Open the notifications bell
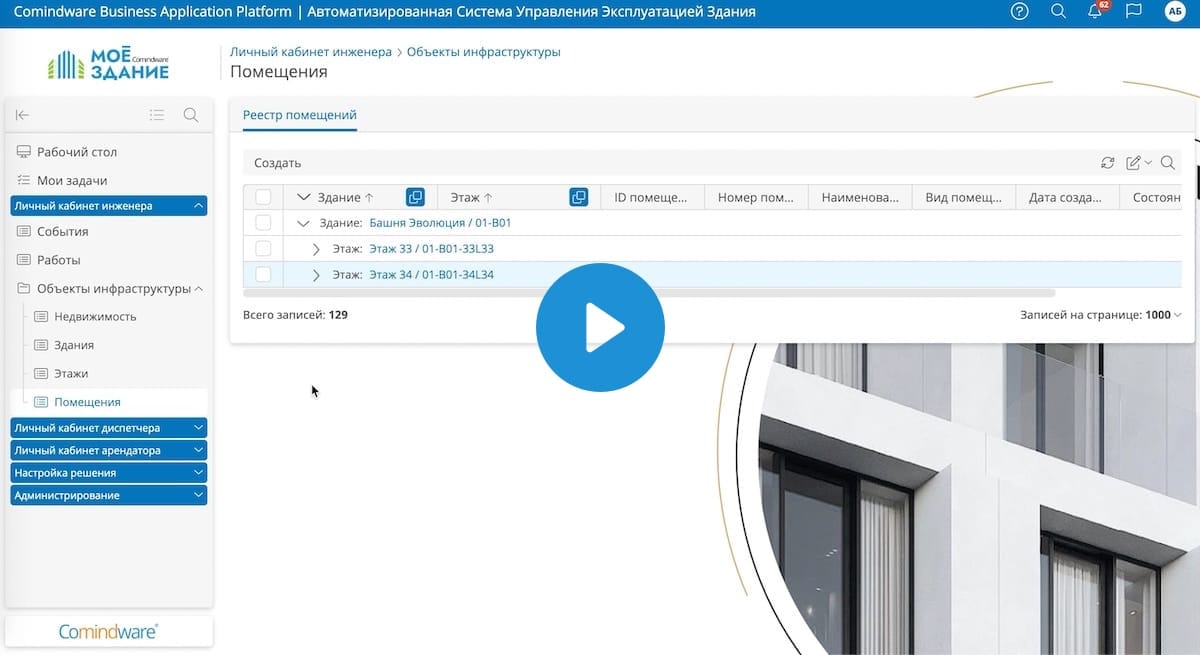 tap(1096, 12)
